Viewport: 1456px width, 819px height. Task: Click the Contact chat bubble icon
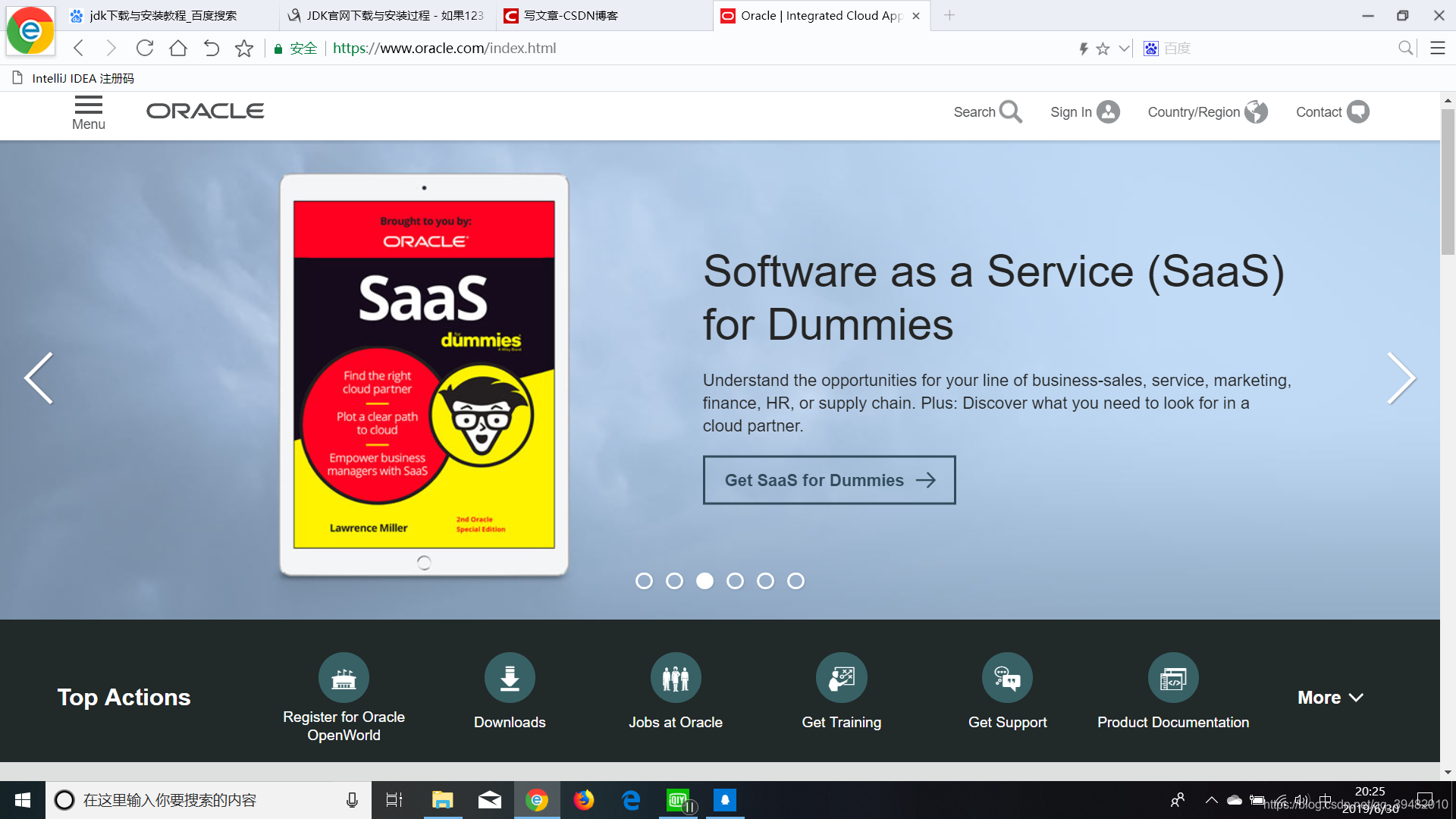tap(1357, 111)
